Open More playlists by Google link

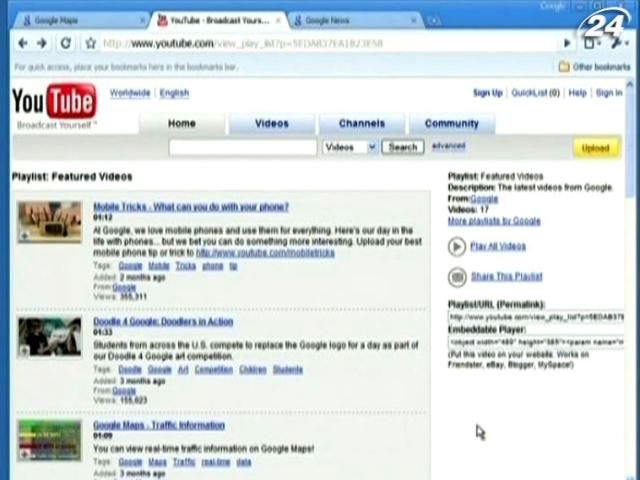click(x=494, y=221)
